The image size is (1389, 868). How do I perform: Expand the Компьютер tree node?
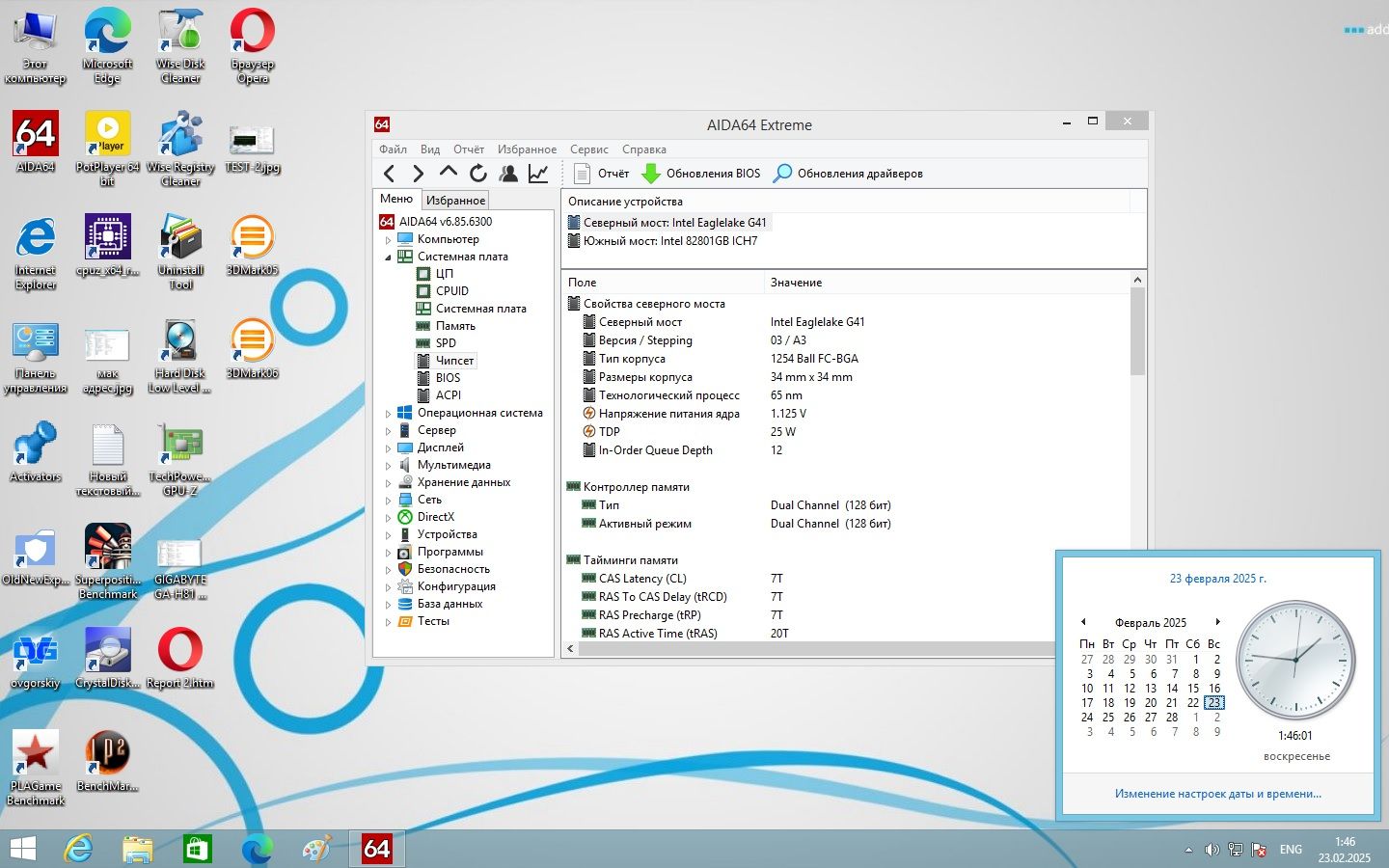tap(389, 239)
